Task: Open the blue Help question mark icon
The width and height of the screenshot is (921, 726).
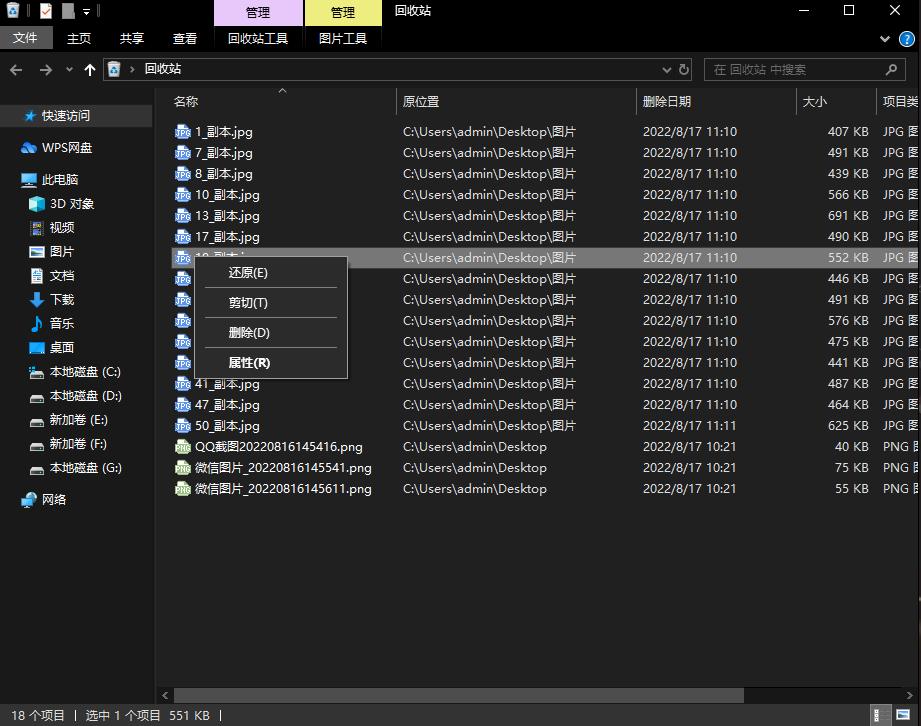Action: point(906,39)
